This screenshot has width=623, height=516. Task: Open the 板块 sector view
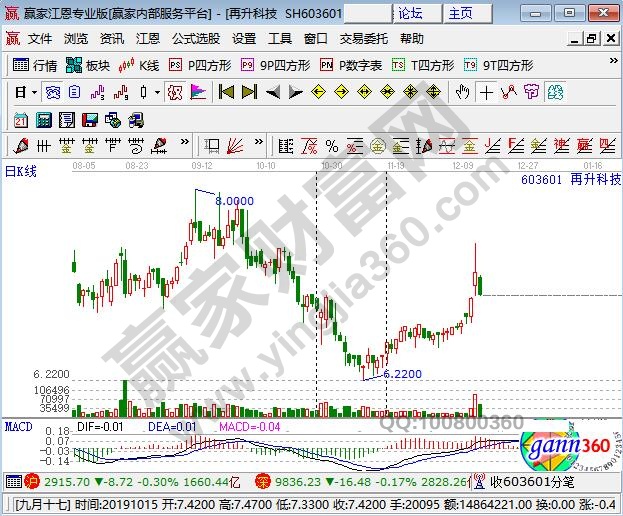pyautogui.click(x=88, y=65)
